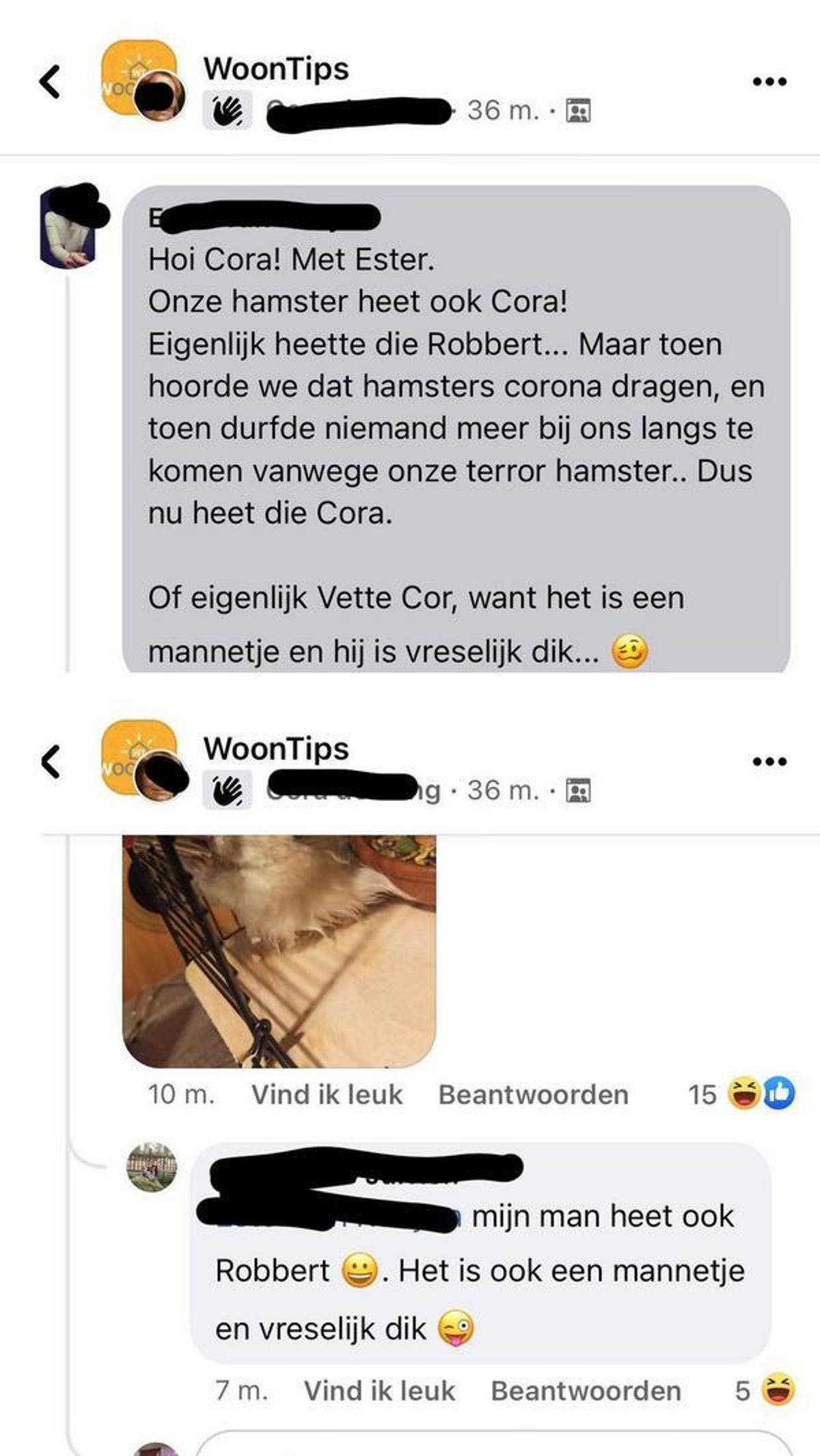The image size is (820, 1456).
Task: Open the top three-dots options menu
Action: (769, 82)
